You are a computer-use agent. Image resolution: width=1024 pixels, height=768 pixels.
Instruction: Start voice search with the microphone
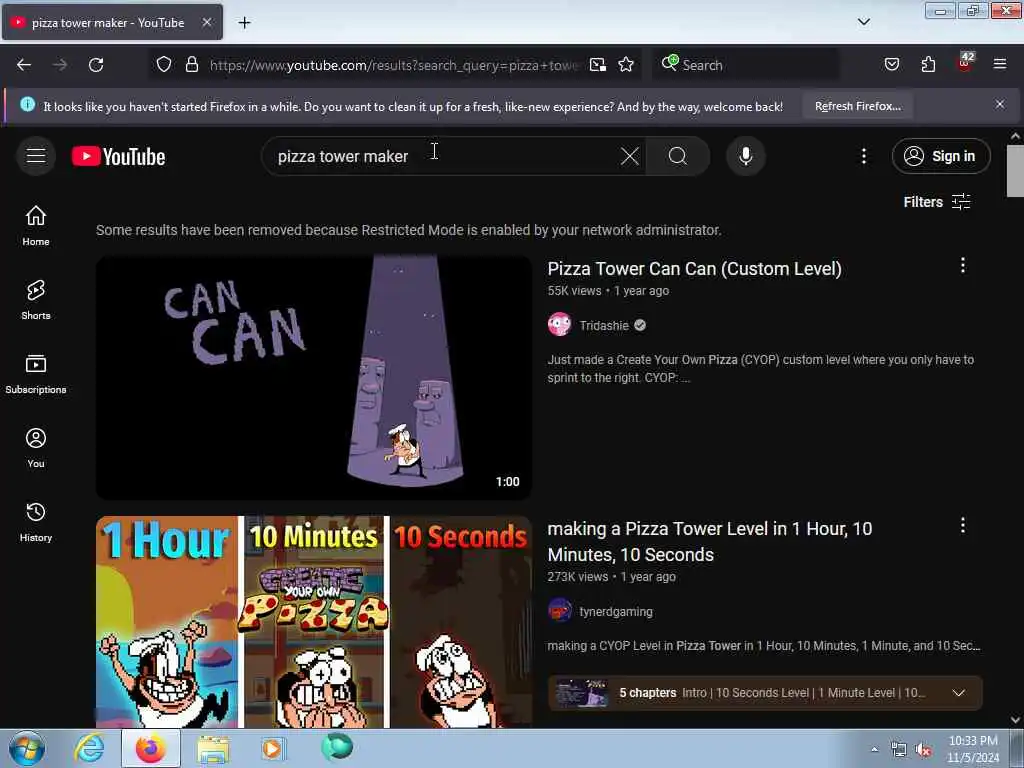(745, 156)
